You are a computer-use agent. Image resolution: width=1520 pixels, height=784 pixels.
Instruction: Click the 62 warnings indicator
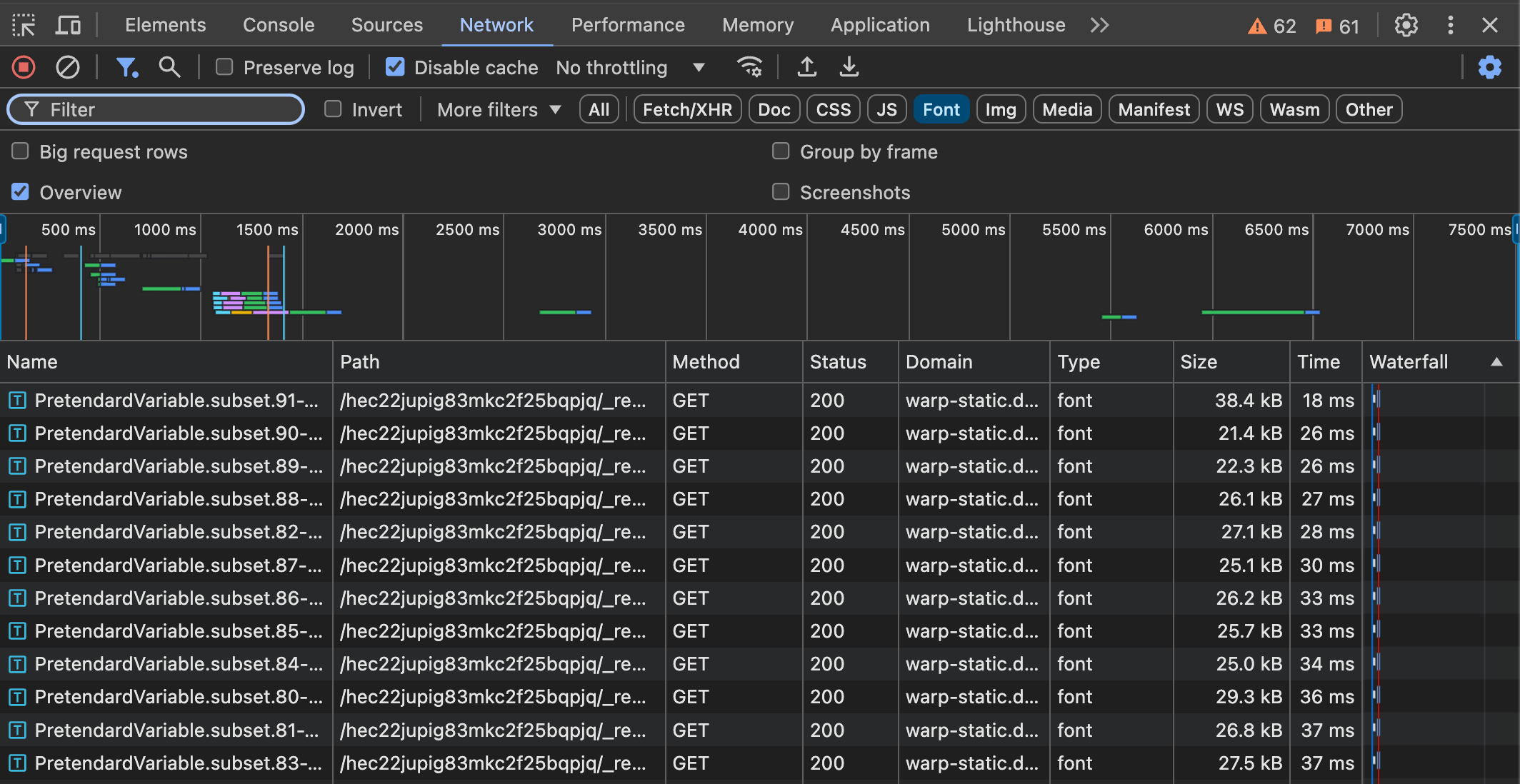tap(1272, 26)
